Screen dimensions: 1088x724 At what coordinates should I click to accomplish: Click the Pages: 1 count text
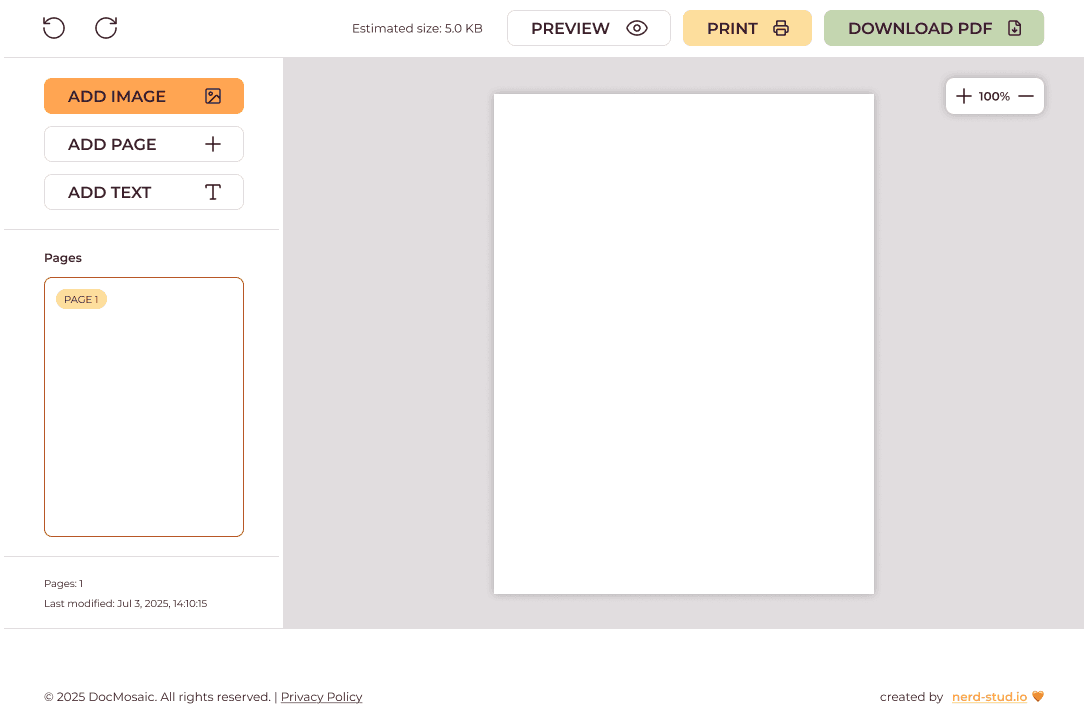coord(63,583)
